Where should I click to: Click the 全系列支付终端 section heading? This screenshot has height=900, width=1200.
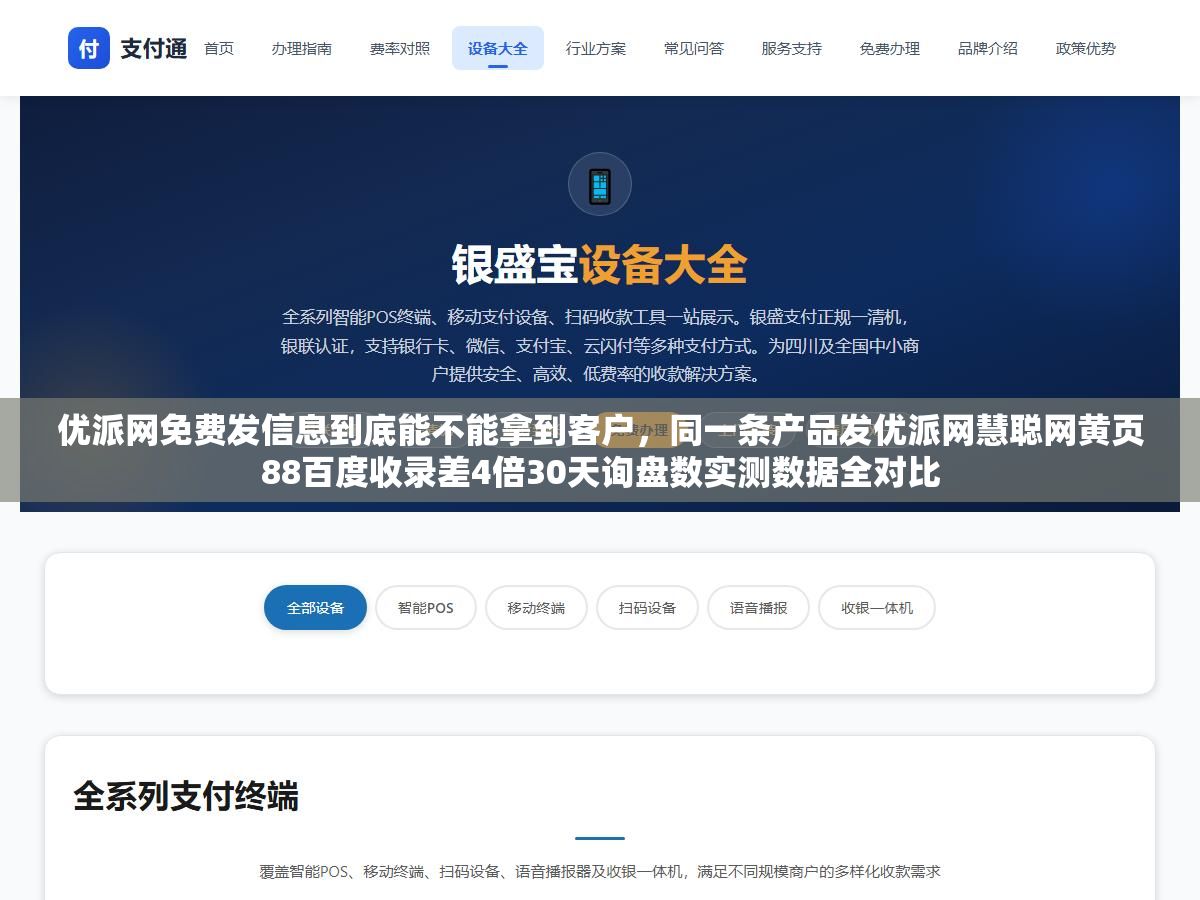[186, 797]
